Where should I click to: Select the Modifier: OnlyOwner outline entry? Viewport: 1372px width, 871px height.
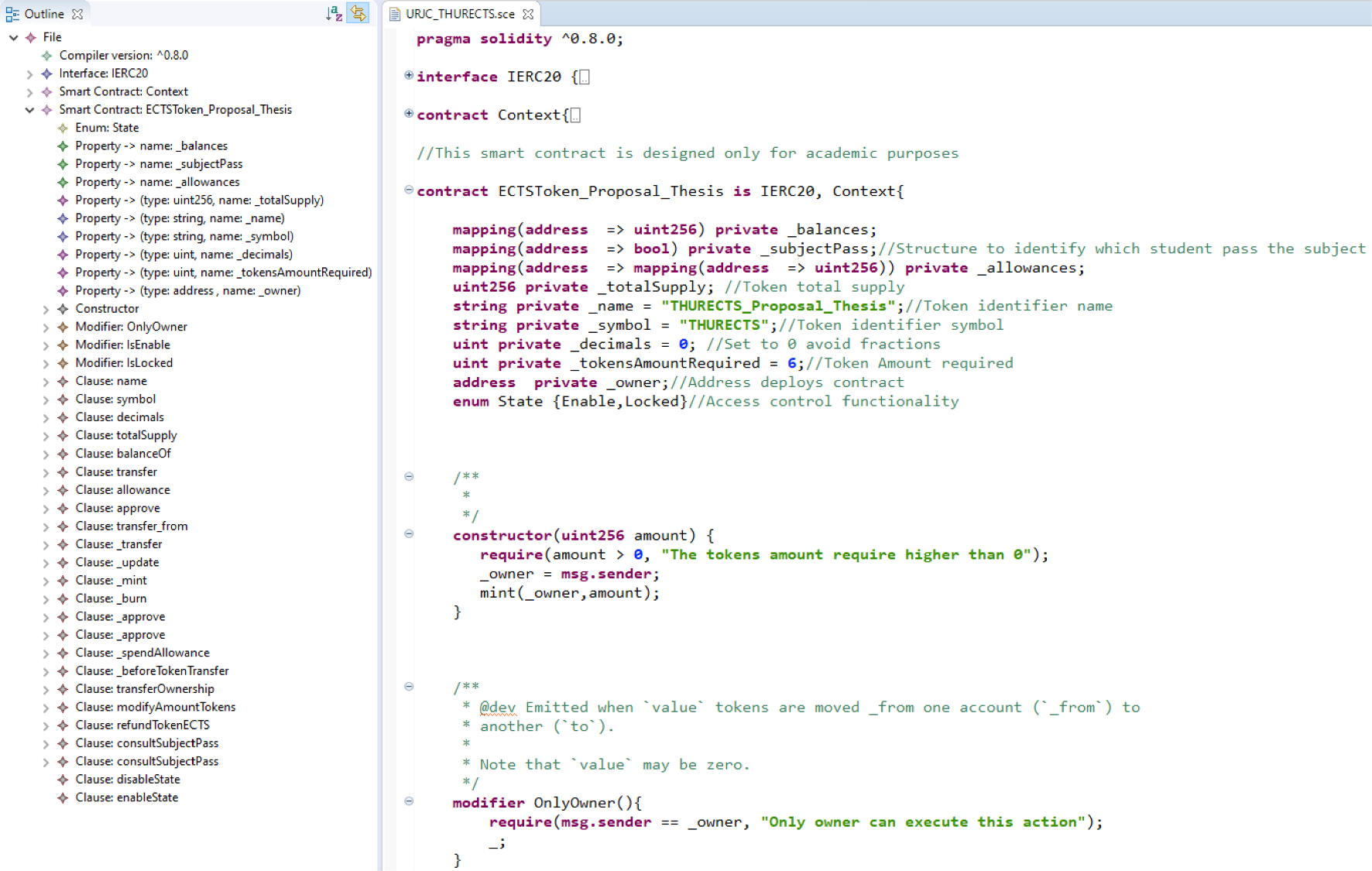click(x=131, y=327)
